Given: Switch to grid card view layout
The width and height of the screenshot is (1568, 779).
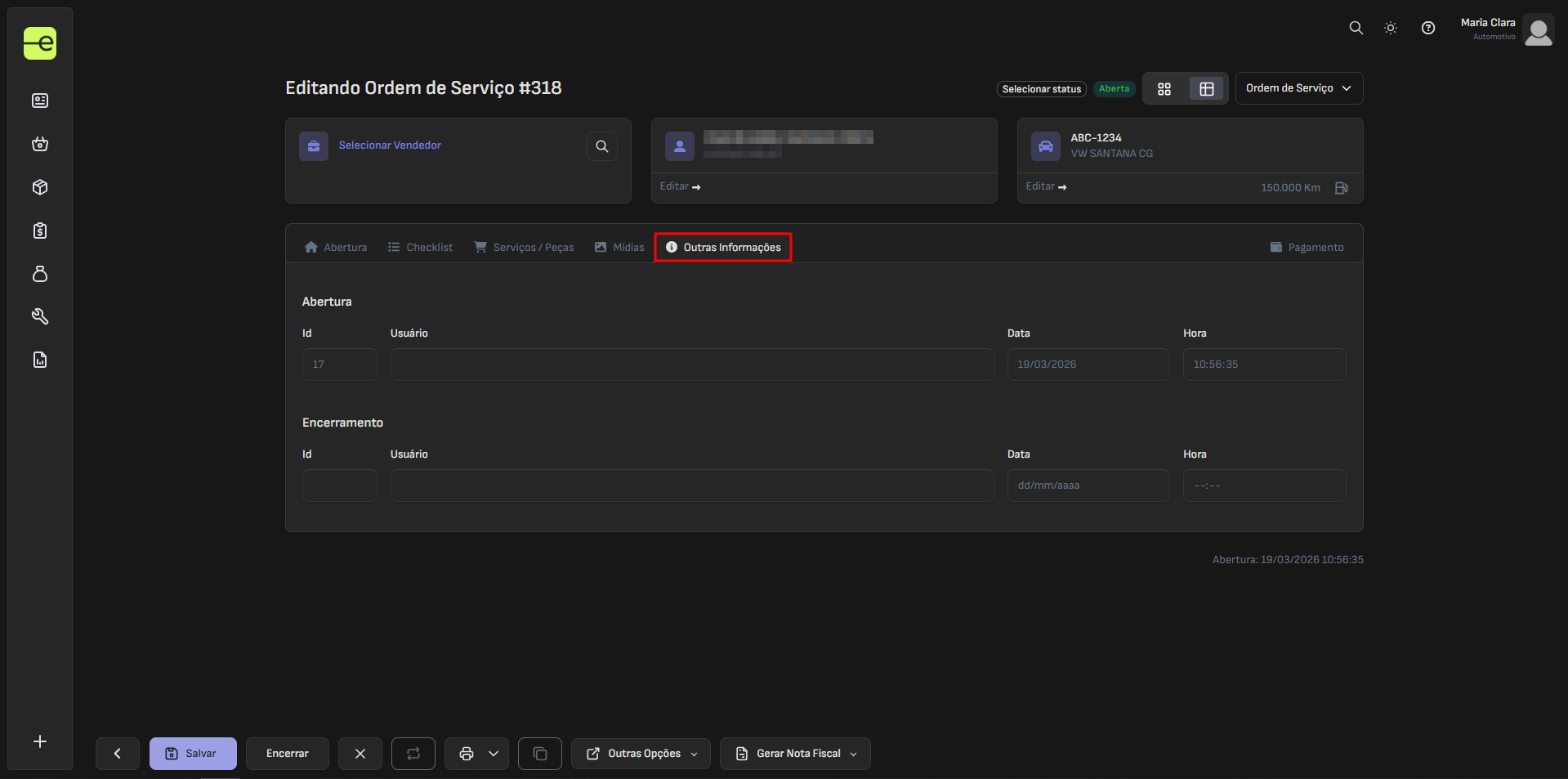Looking at the screenshot, I should coord(1164,89).
